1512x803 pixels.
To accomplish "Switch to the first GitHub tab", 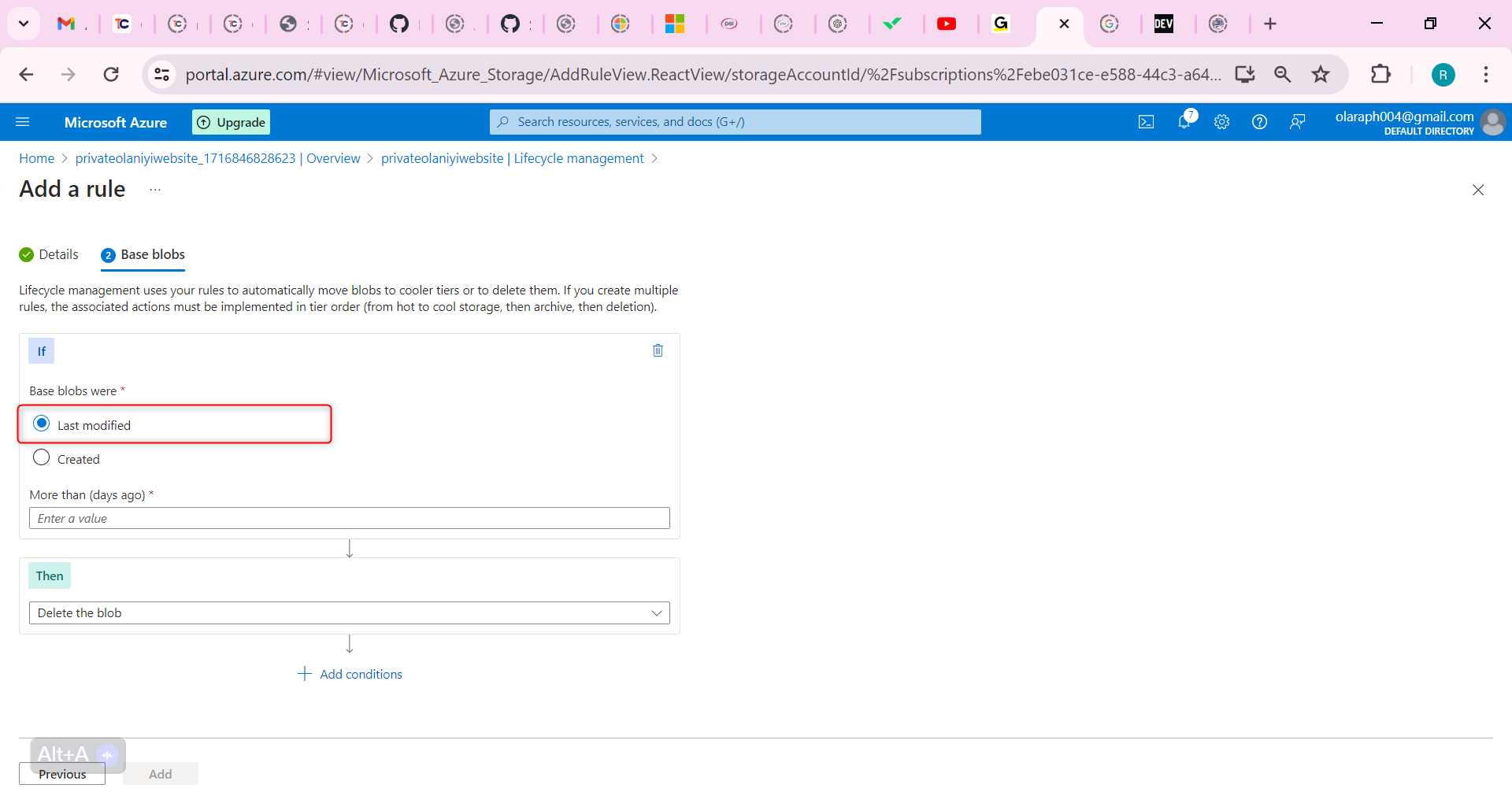I will (x=399, y=24).
